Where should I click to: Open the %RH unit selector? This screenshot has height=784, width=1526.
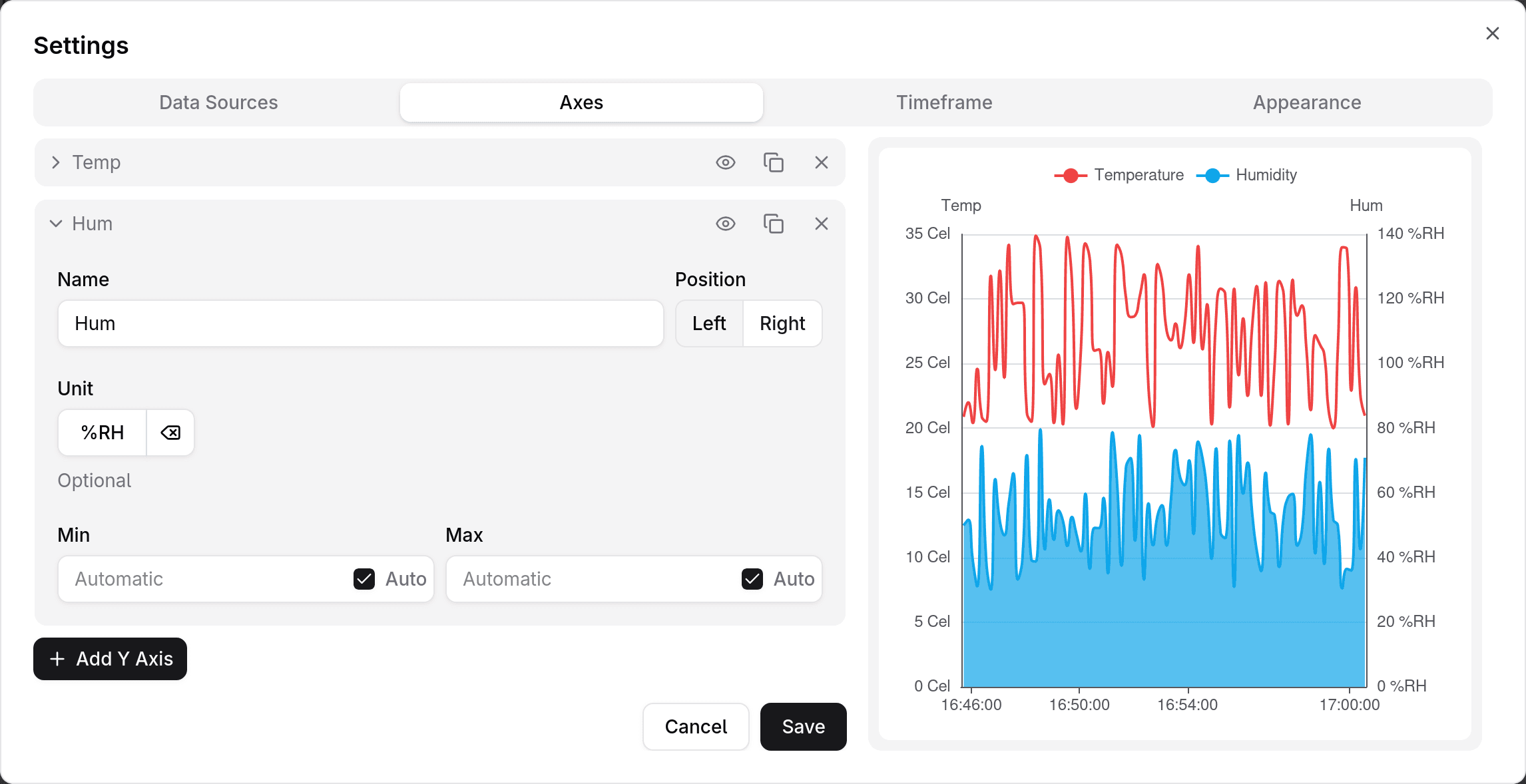[103, 433]
